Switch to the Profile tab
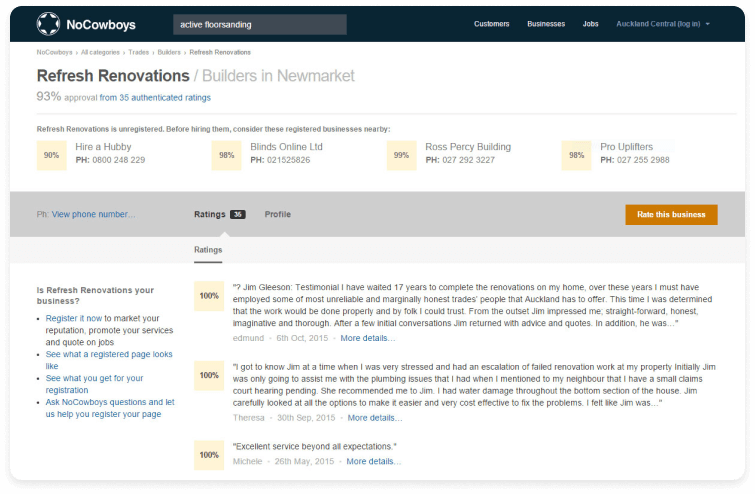This screenshot has height=494, width=755. click(x=278, y=215)
